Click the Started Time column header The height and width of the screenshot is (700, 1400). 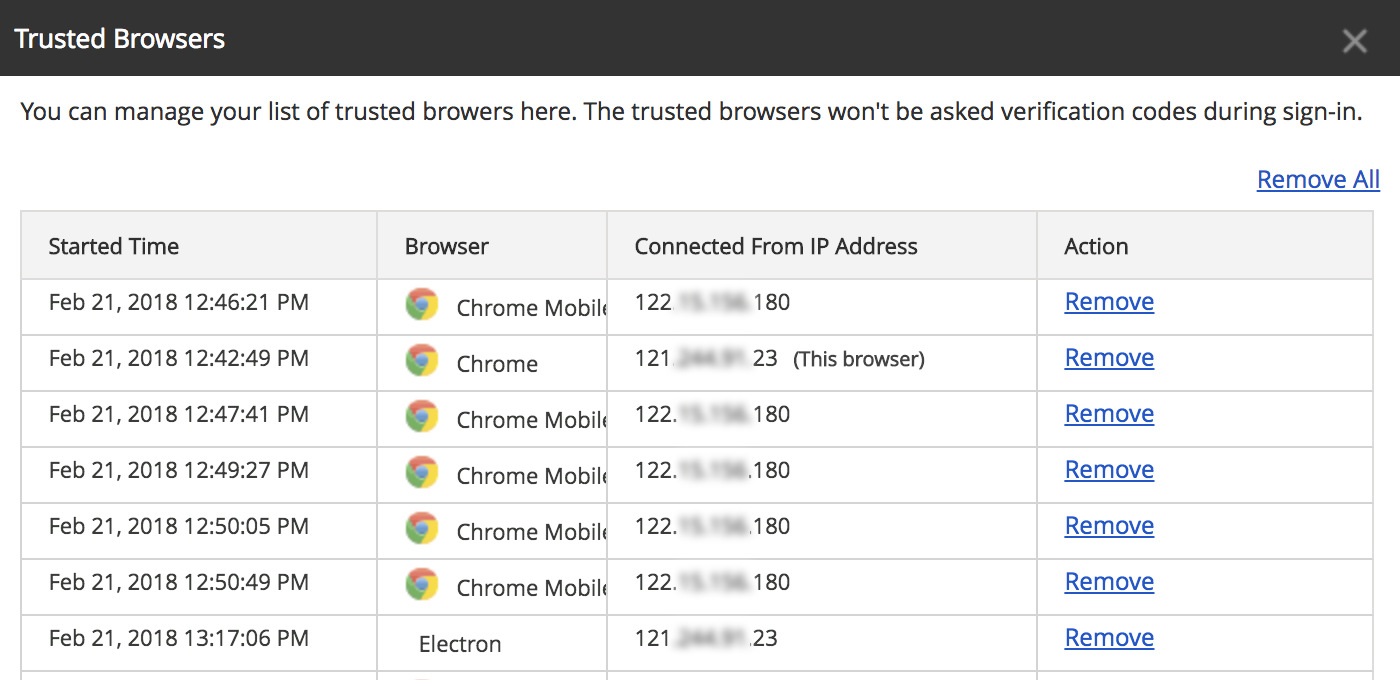114,246
